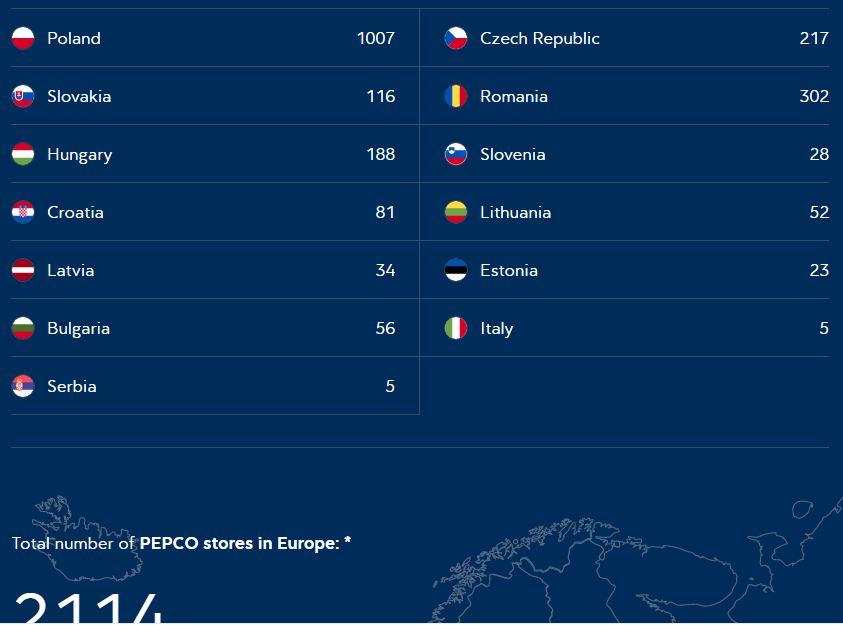Select the Croatia country name
The image size is (843, 625).
75,212
